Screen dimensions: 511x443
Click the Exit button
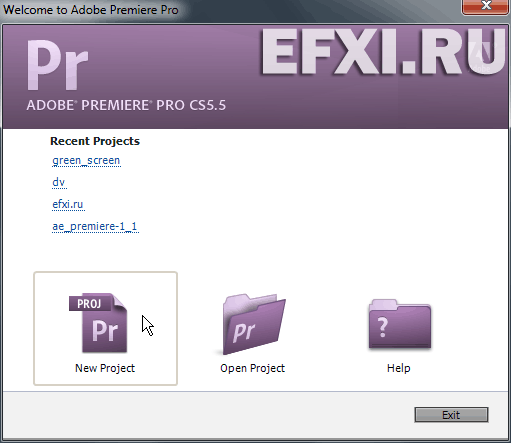pos(451,415)
